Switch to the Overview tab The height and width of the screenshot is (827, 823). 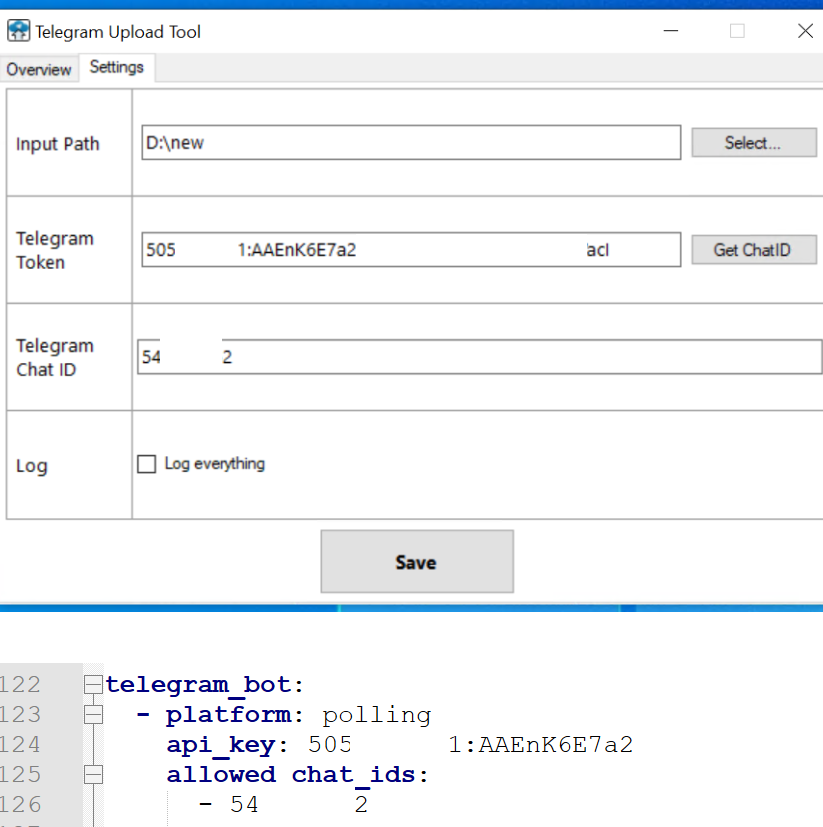pyautogui.click(x=39, y=69)
